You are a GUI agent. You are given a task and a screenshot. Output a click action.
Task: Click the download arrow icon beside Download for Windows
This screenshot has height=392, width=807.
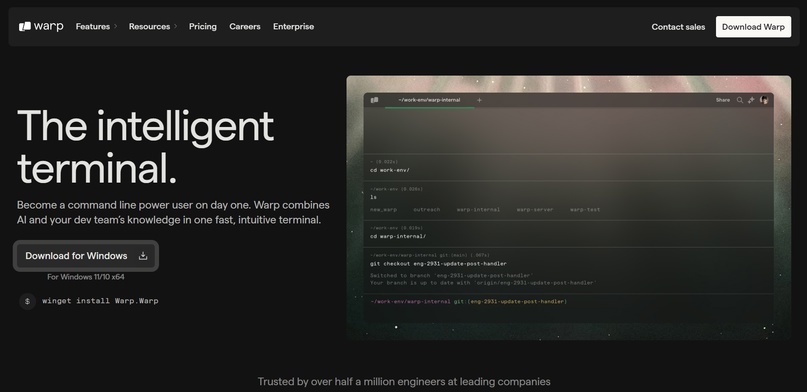pyautogui.click(x=143, y=256)
